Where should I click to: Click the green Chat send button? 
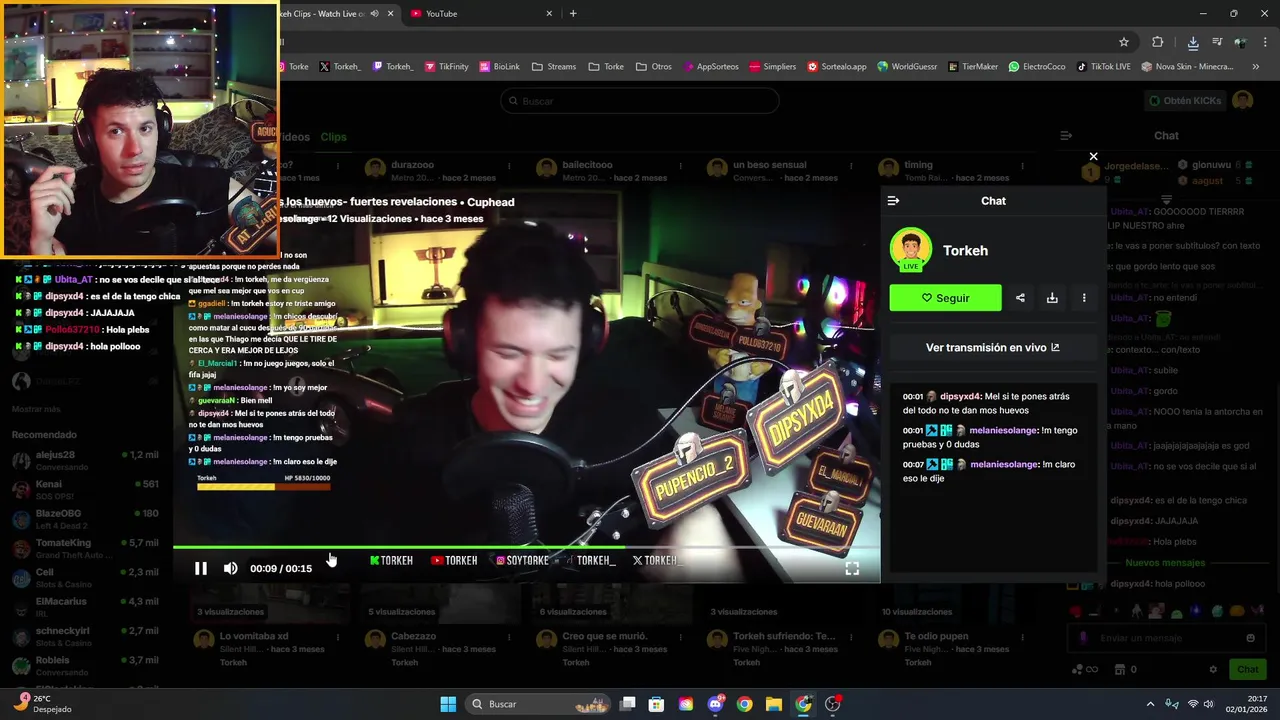tap(1247, 670)
